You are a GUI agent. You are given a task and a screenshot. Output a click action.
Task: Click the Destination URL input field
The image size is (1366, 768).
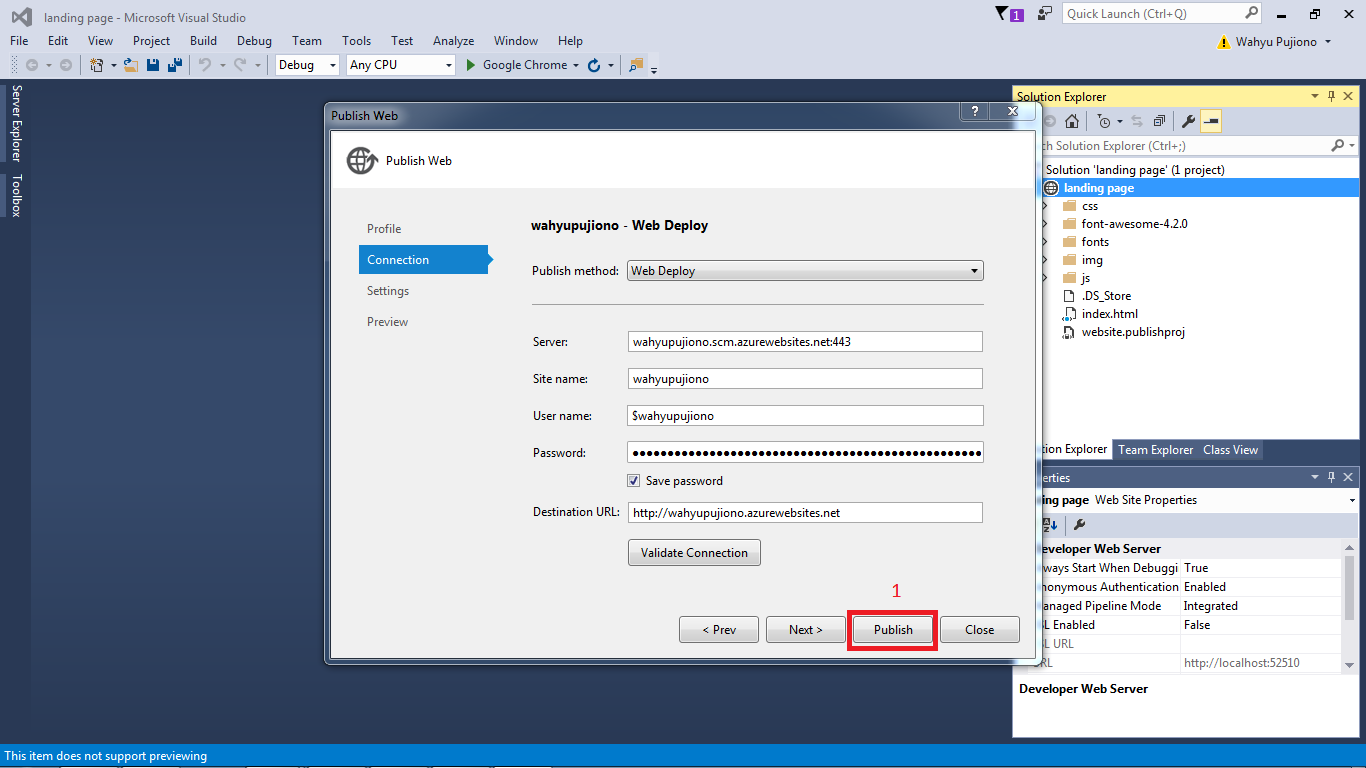805,513
